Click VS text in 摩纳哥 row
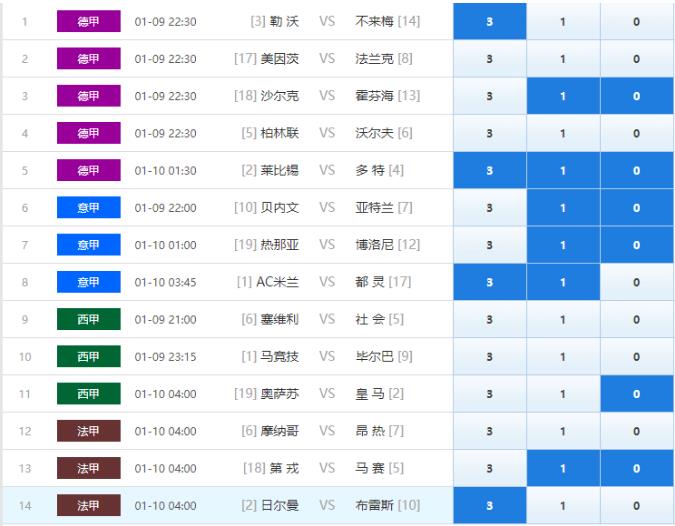This screenshot has height=526, width=675. click(x=327, y=431)
